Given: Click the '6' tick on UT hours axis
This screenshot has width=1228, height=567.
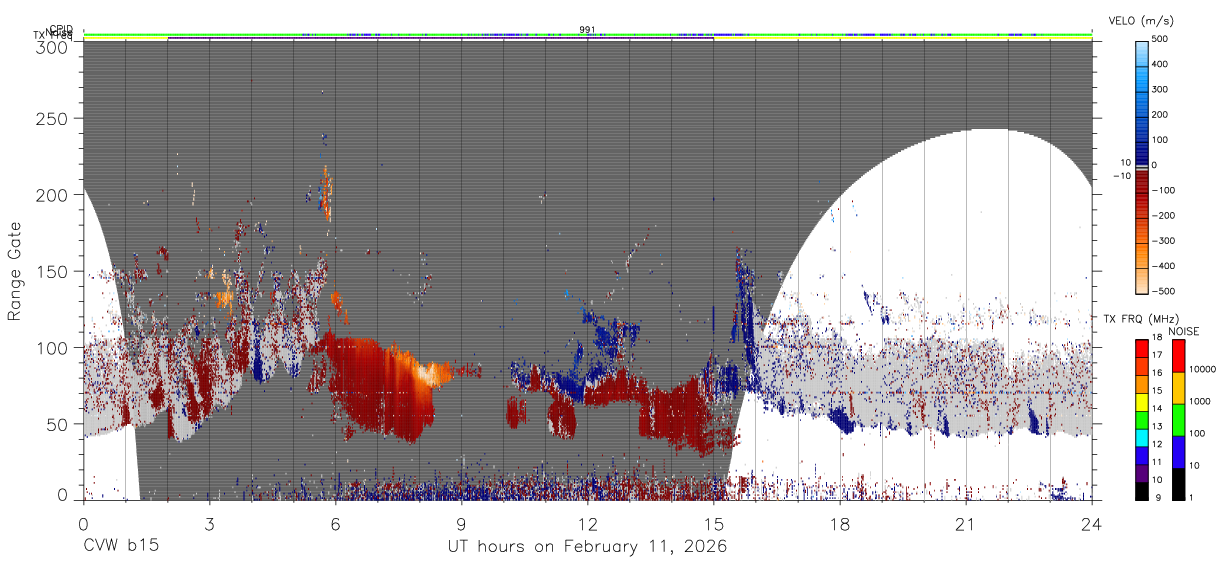Looking at the screenshot, I should point(335,523).
